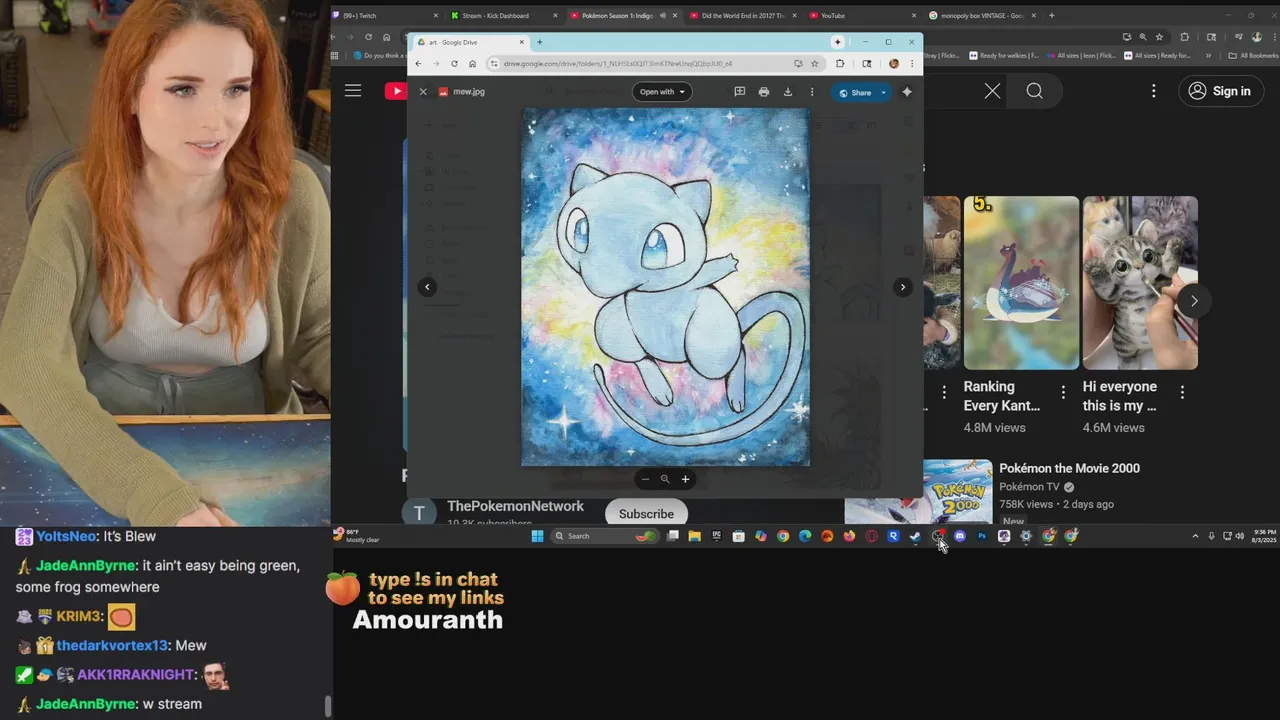Select the 'art - Google Drive' tab
Image resolution: width=1280 pixels, height=720 pixels.
click(470, 42)
